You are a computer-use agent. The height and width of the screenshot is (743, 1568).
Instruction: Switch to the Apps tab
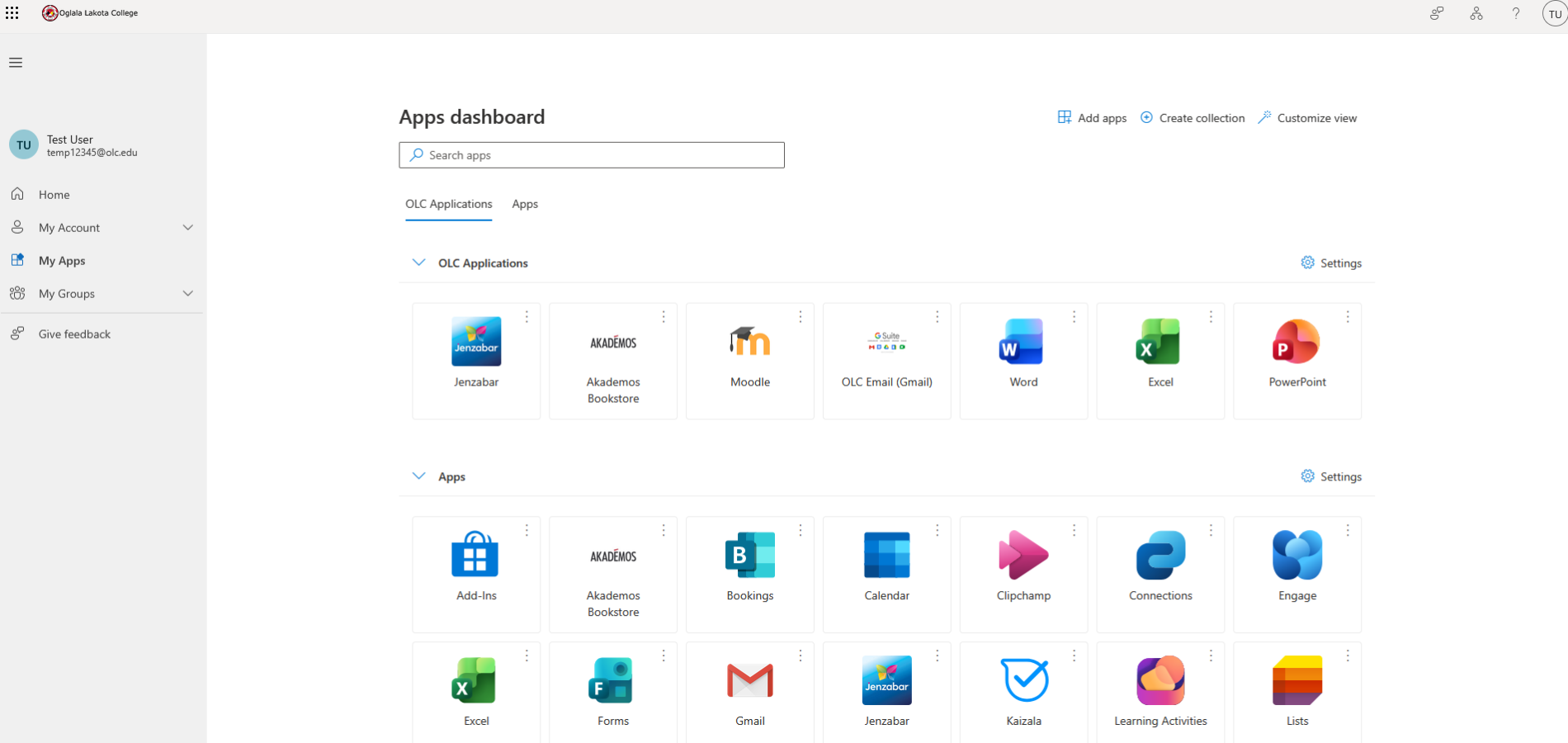(x=525, y=204)
